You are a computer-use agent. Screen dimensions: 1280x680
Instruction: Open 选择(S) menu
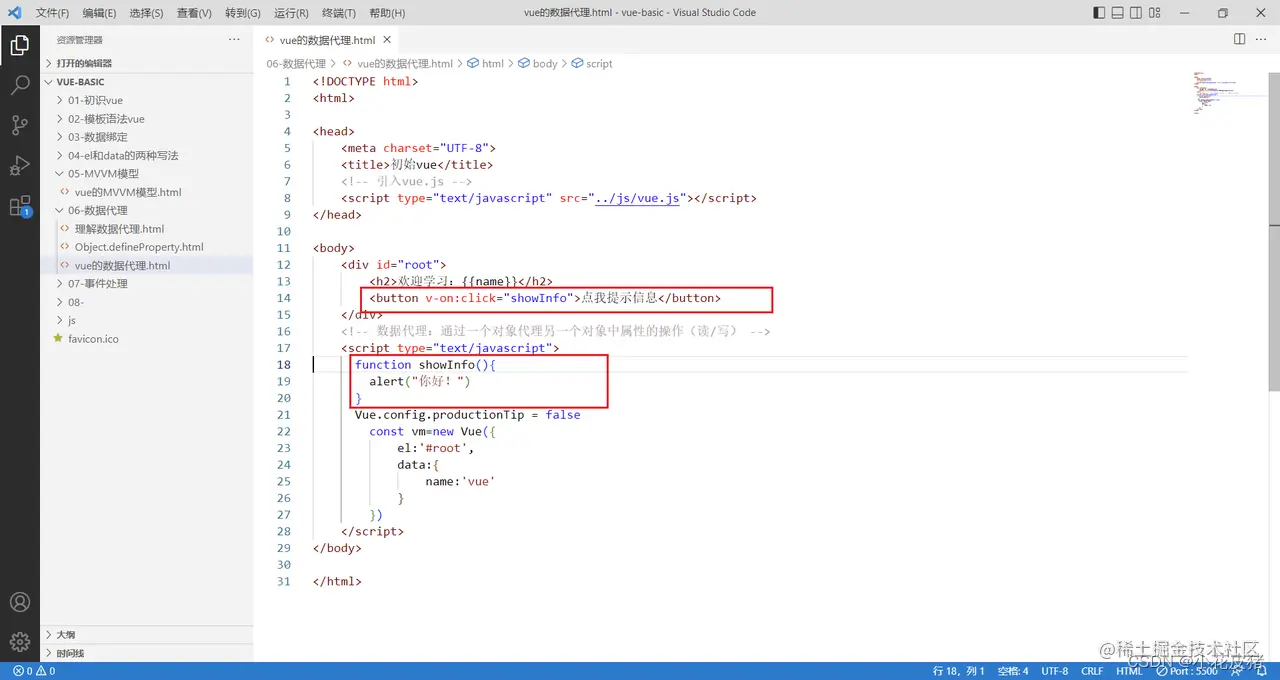pos(146,13)
